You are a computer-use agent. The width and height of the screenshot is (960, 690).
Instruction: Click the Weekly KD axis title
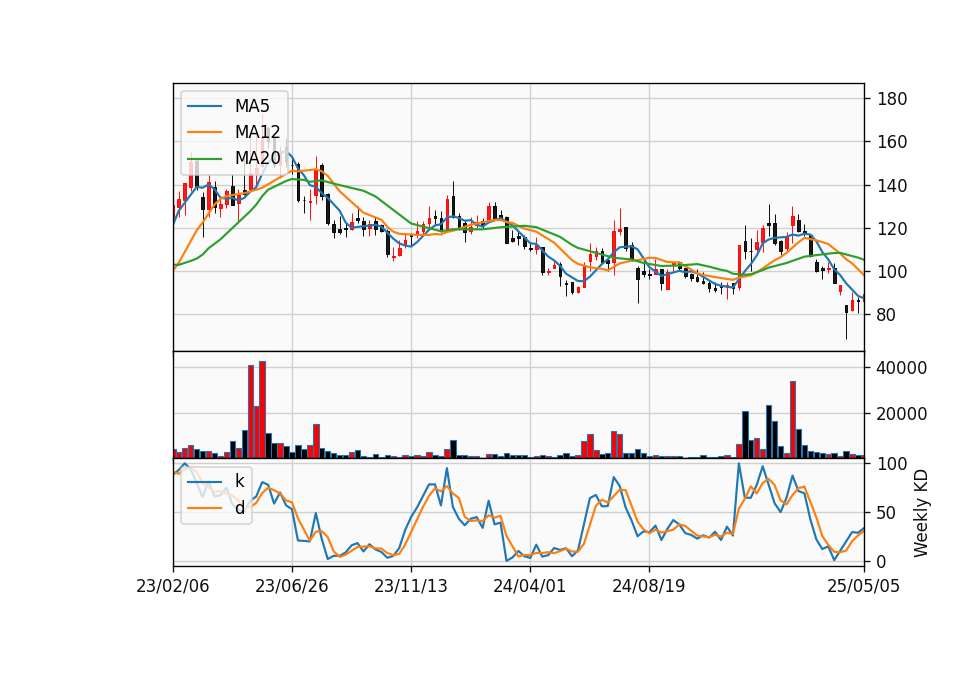coord(921,513)
